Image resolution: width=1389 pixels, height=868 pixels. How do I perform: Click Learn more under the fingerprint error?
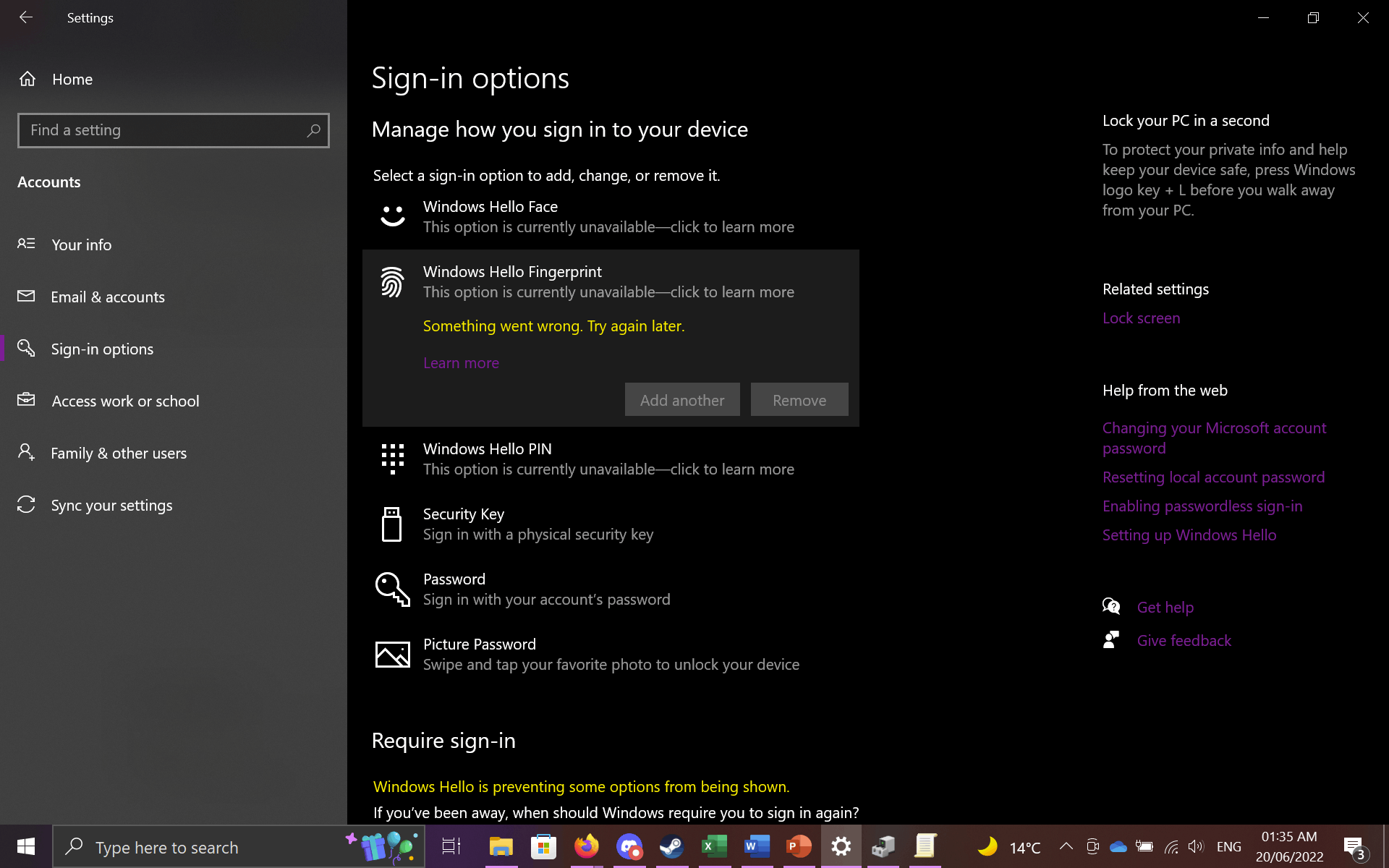(x=461, y=362)
